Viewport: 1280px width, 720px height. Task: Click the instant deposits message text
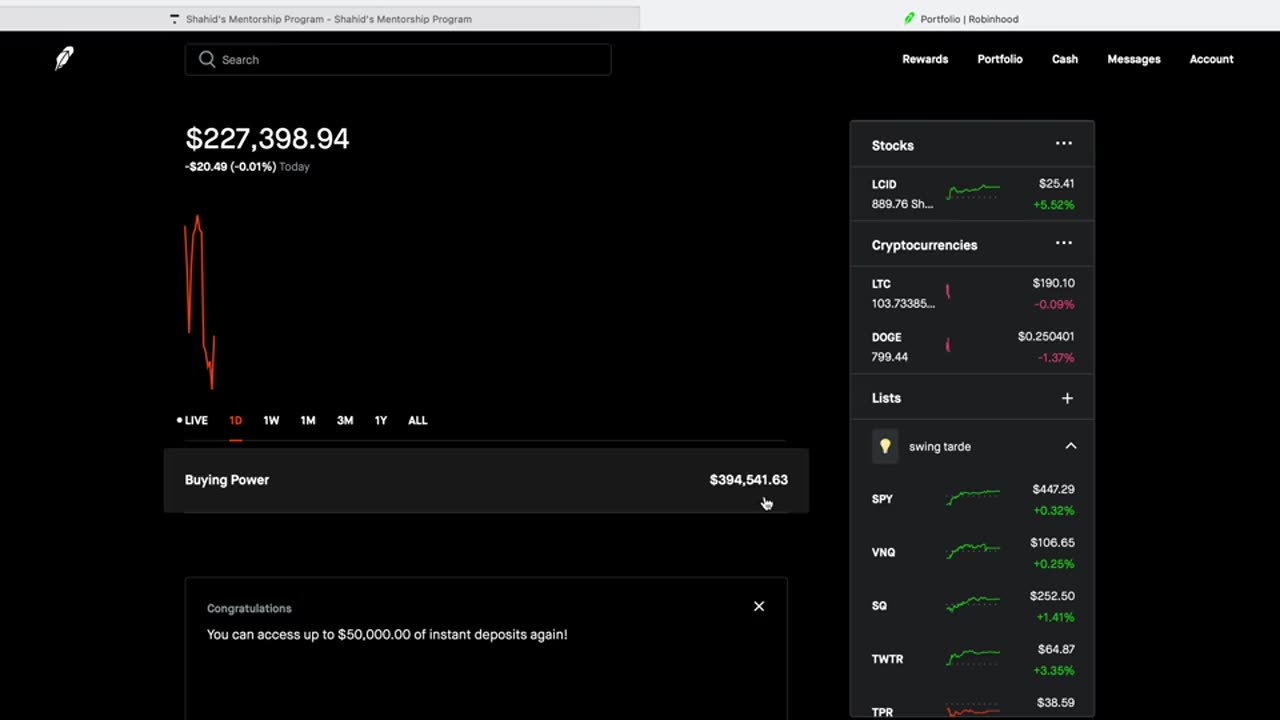pos(387,634)
